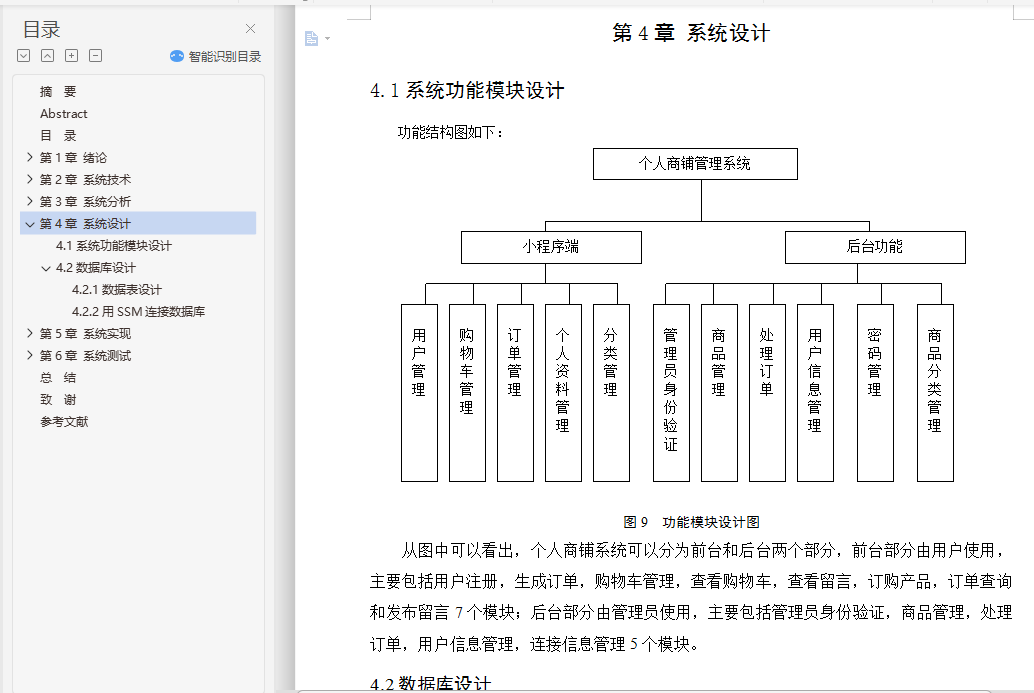
Task: Select the 小程序端 diagram box
Action: (x=551, y=247)
